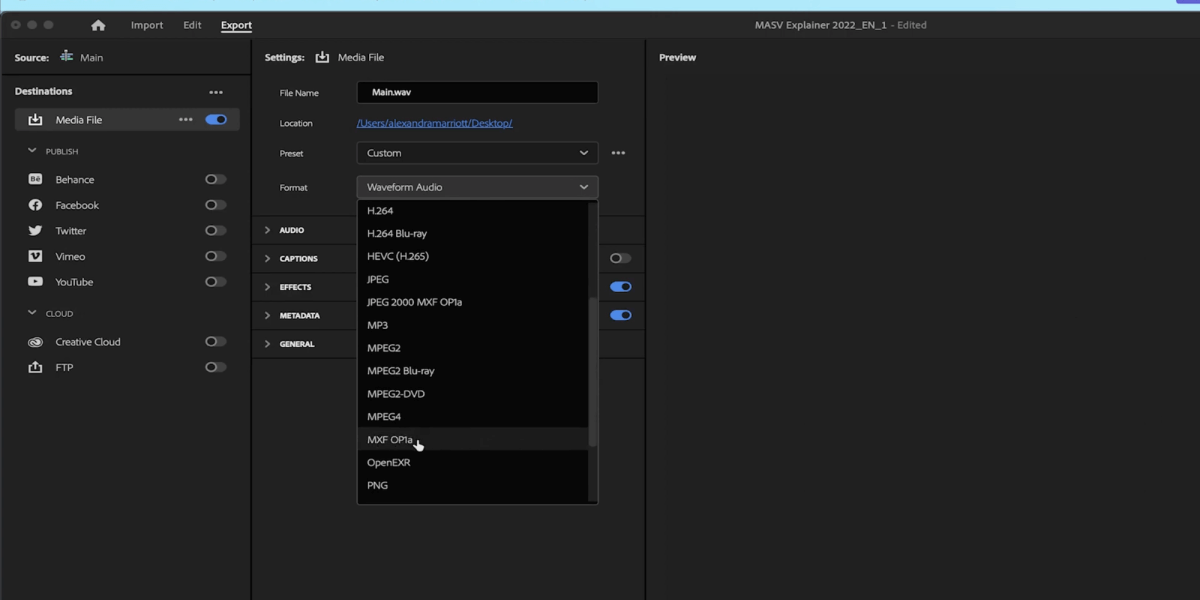The height and width of the screenshot is (600, 1200).
Task: Enable the Behance publish toggle
Action: tap(216, 179)
